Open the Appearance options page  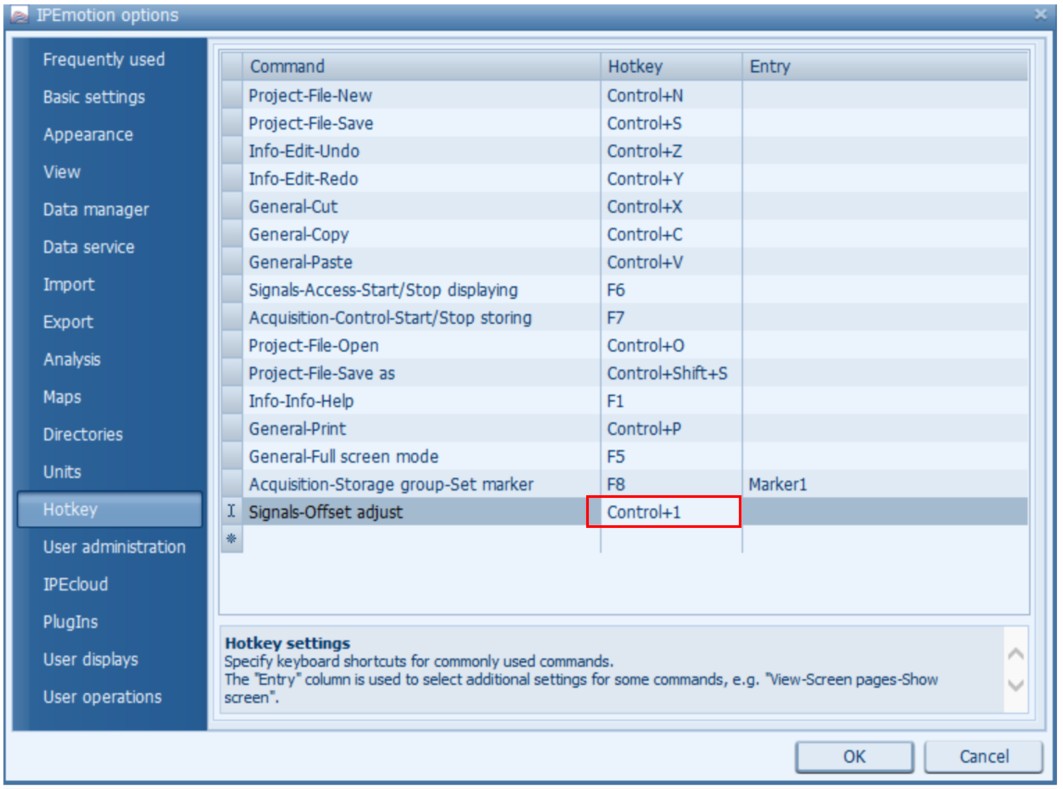pyautogui.click(x=87, y=135)
